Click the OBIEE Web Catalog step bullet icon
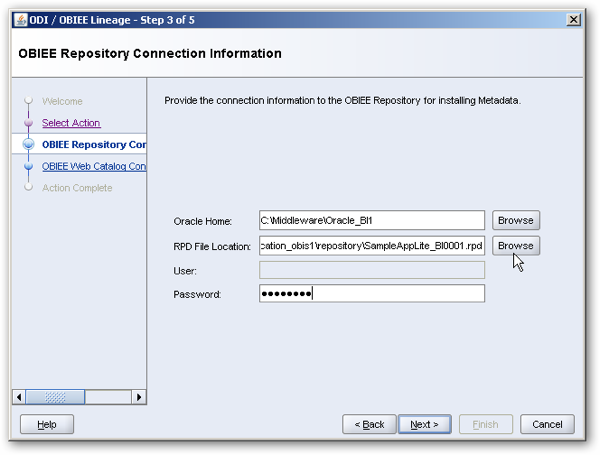This screenshot has width=600, height=455. (29, 166)
